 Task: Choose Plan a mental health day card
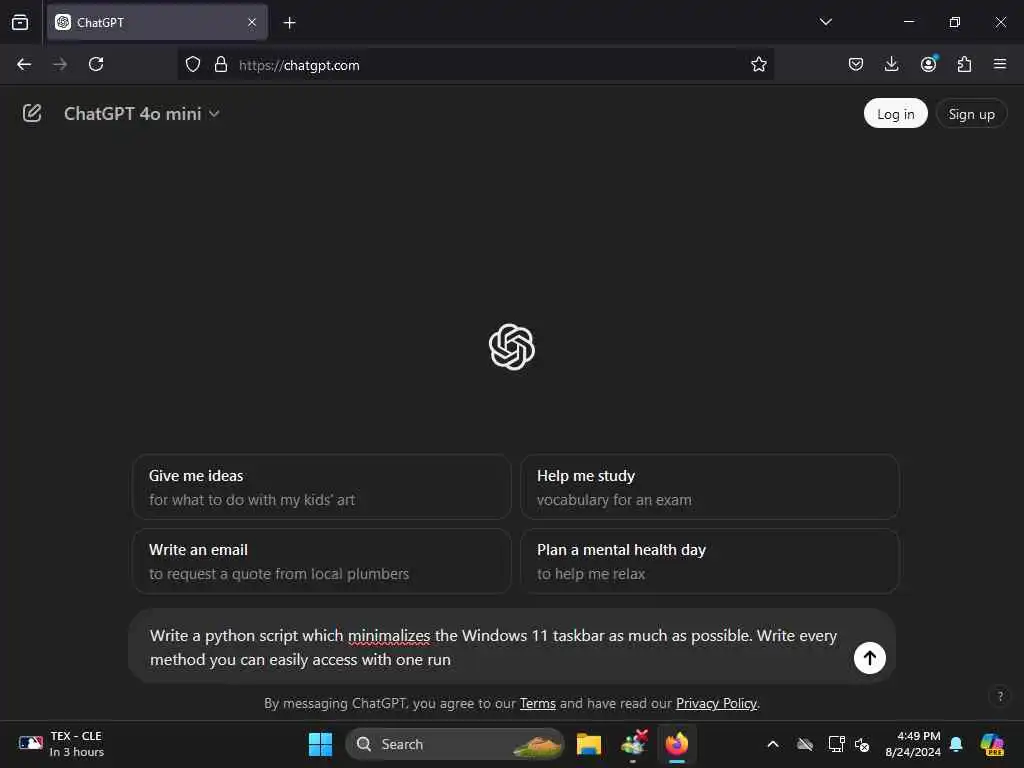[710, 561]
